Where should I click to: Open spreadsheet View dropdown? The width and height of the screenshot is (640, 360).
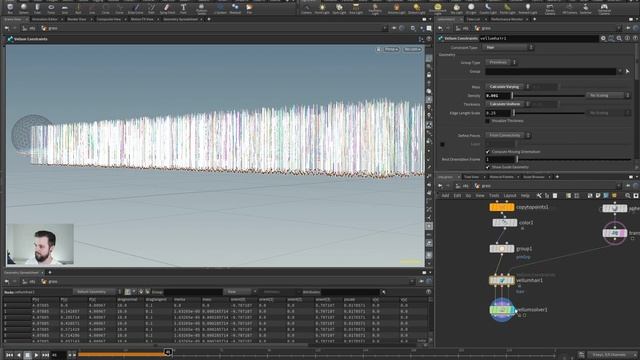coord(240,292)
